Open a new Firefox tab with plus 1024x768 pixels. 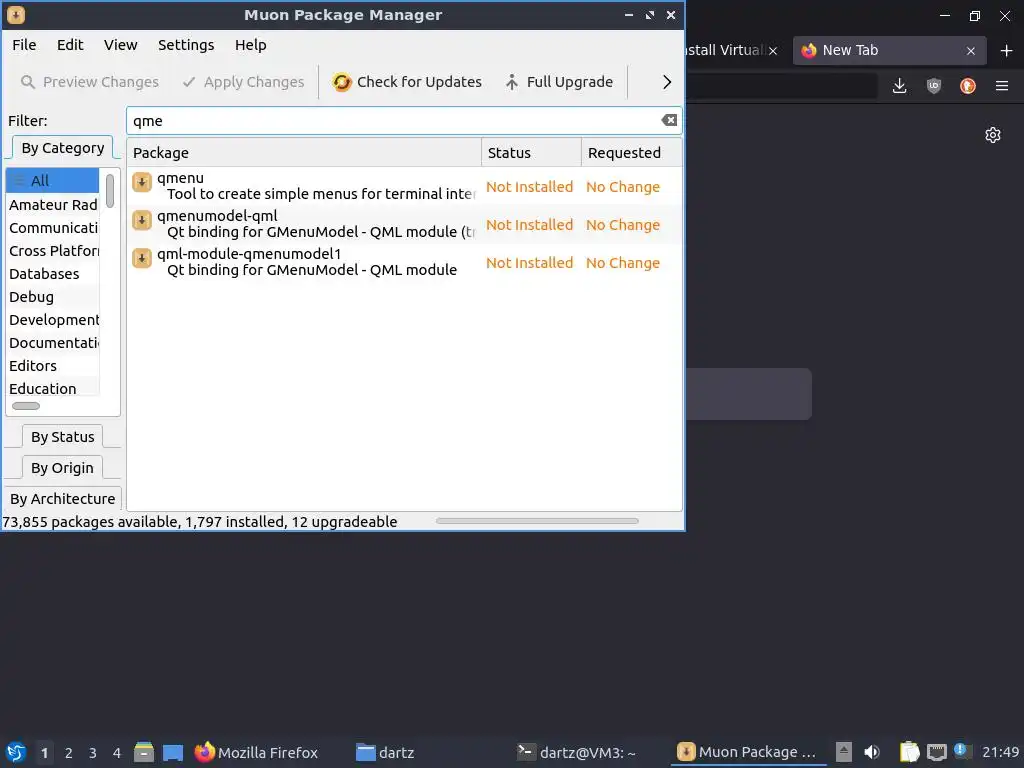[x=1006, y=51]
